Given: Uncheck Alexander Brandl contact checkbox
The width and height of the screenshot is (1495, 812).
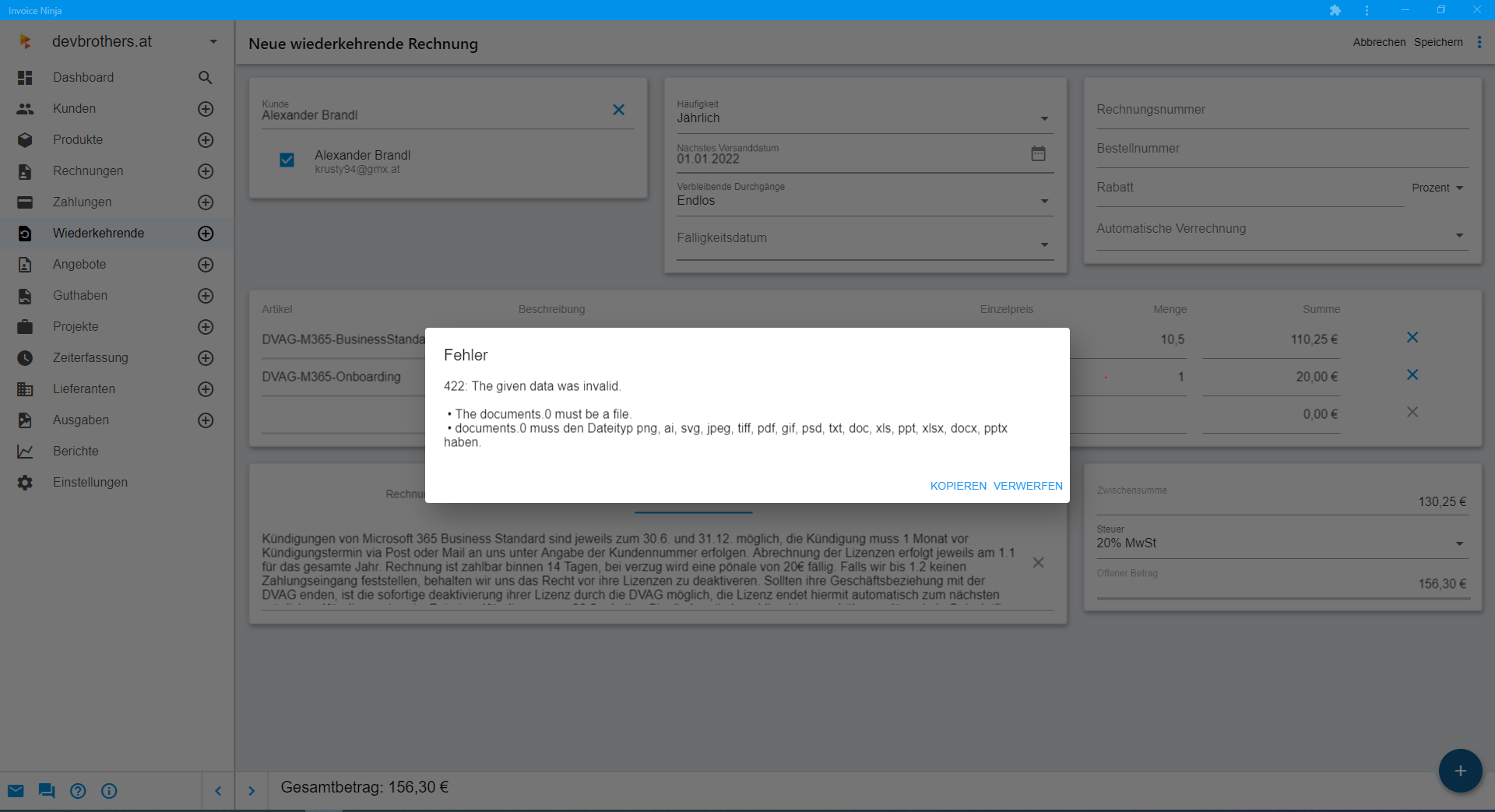Looking at the screenshot, I should (287, 160).
